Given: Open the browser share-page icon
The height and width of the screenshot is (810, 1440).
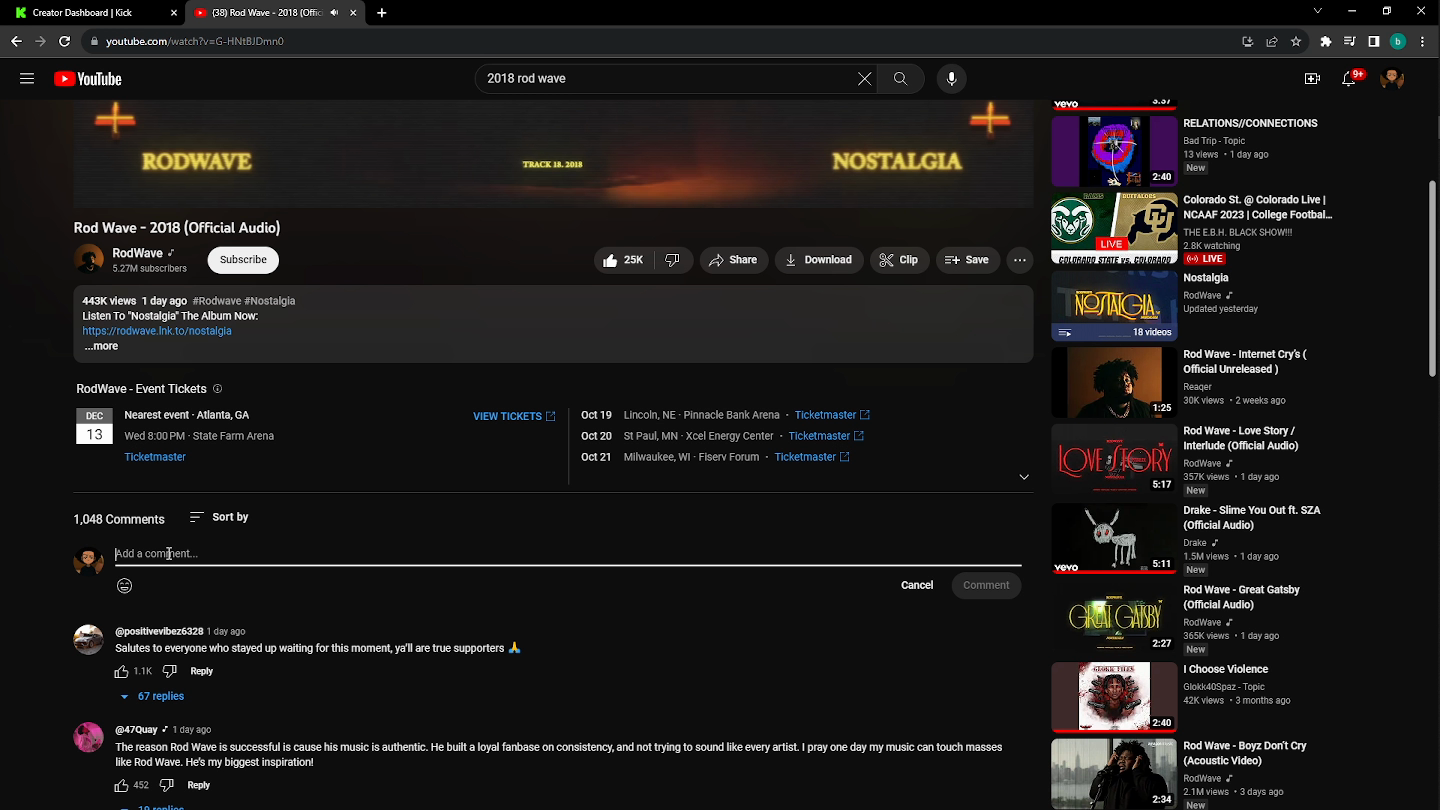Looking at the screenshot, I should click(1272, 41).
